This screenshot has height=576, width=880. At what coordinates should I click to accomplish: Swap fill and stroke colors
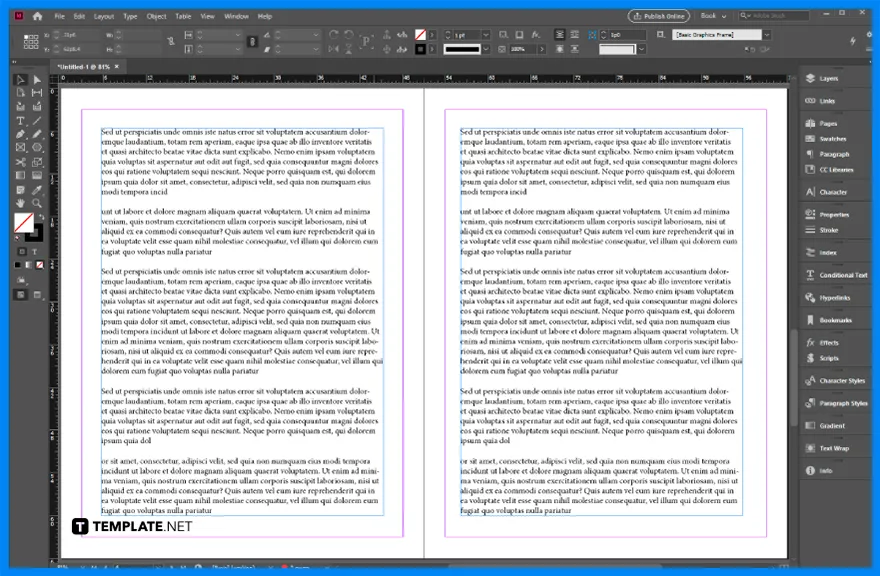[x=41, y=215]
